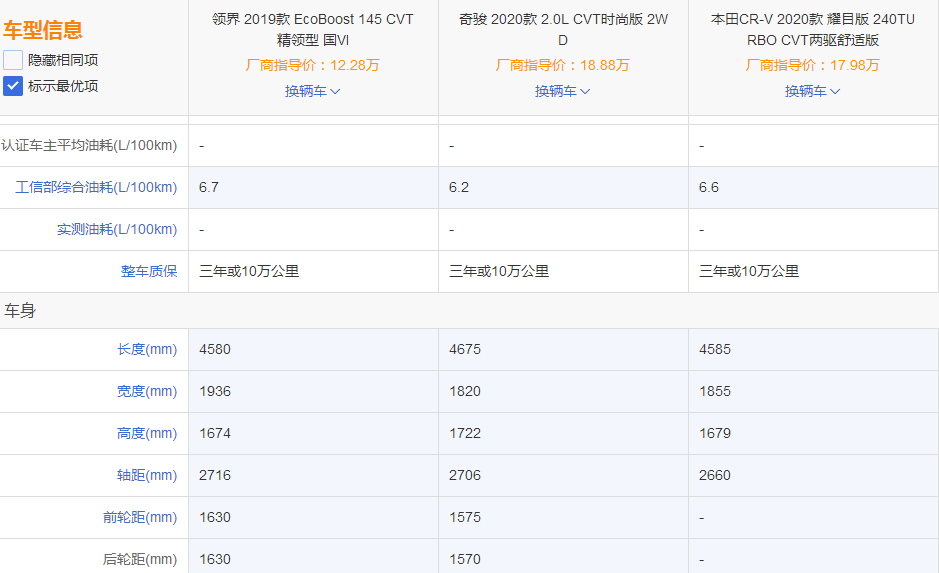Viewport: 939px width, 573px height.
Task: Click price 厂商指导价：12.28万
Action: pyautogui.click(x=313, y=65)
